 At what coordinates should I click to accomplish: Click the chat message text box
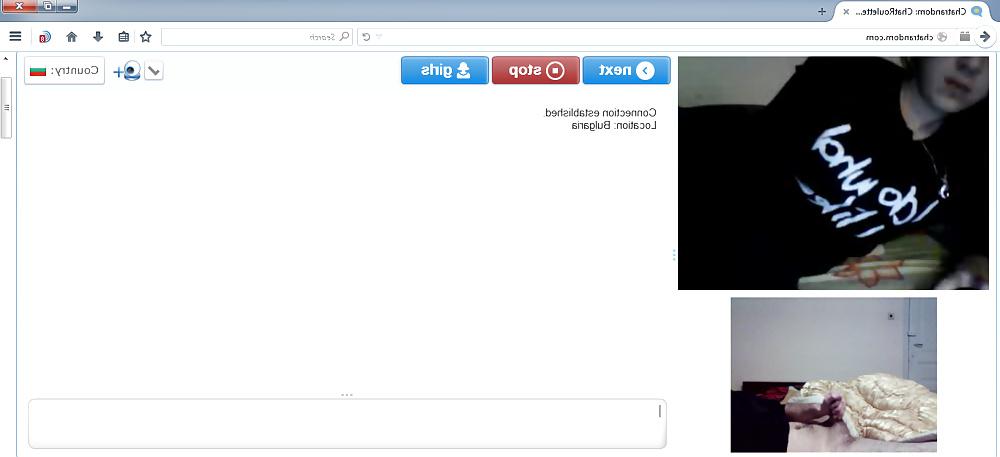pos(347,424)
